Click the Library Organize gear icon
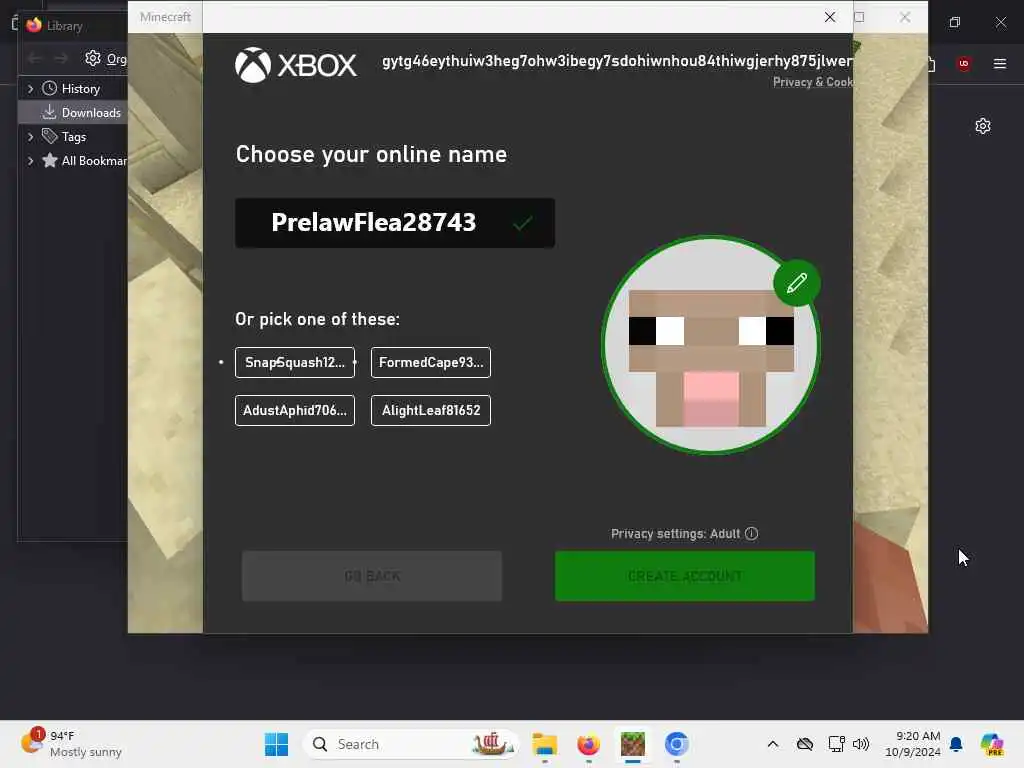Image resolution: width=1024 pixels, height=768 pixels. [x=93, y=59]
